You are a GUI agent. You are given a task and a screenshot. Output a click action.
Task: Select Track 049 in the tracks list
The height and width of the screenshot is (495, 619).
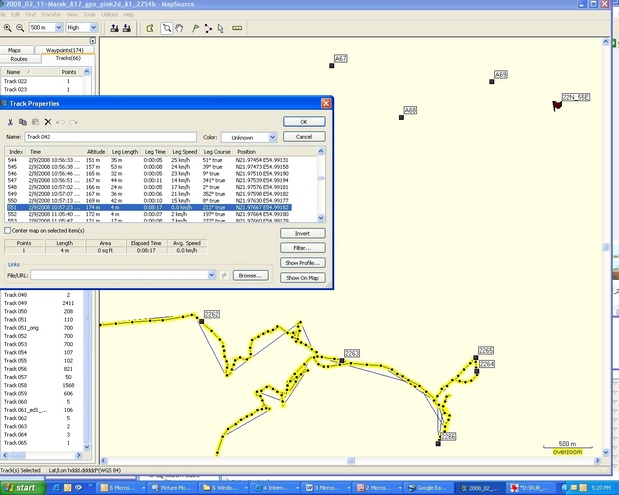pyautogui.click(x=41, y=303)
